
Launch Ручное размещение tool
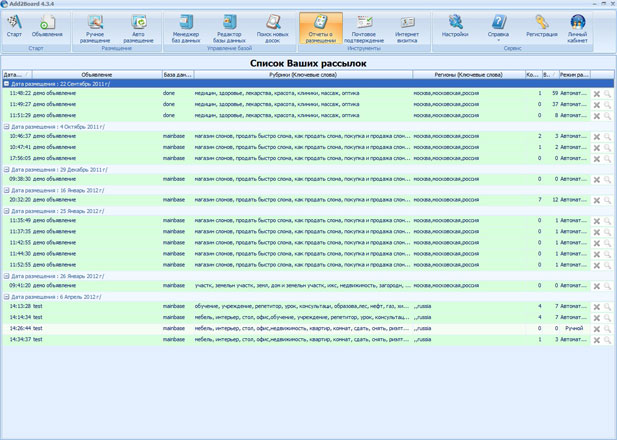95,28
